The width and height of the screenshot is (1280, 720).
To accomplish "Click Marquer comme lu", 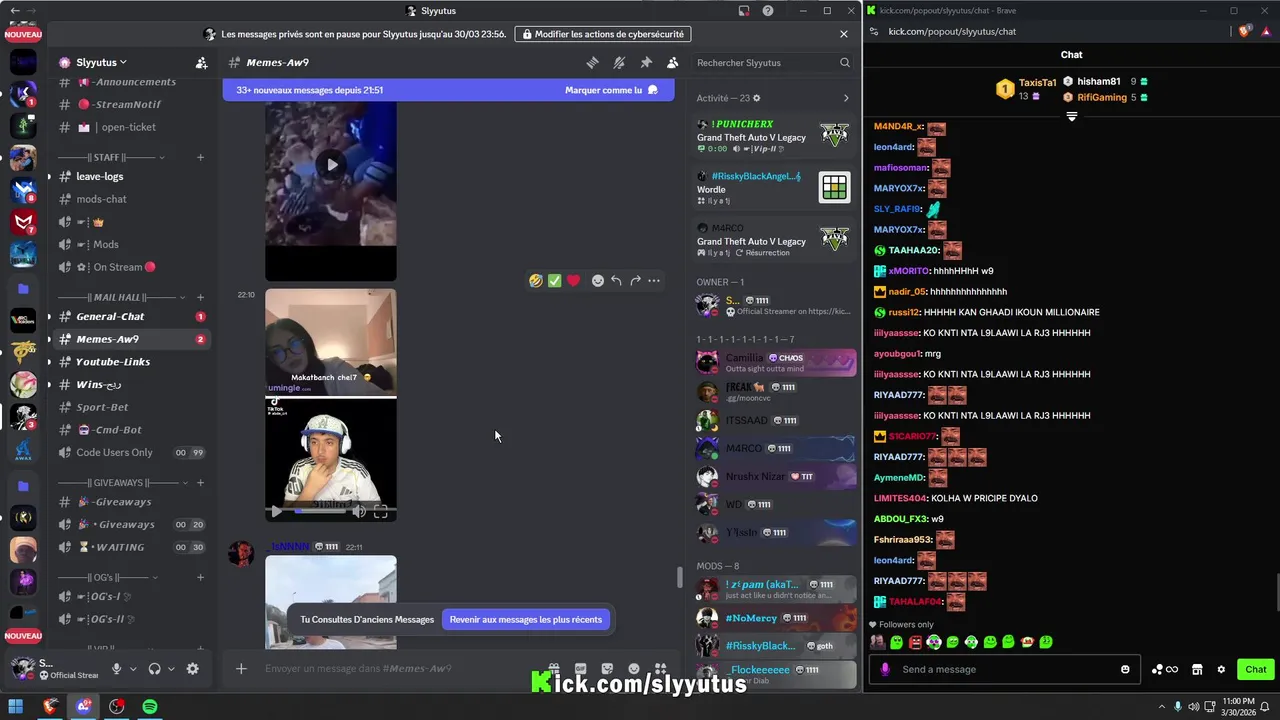I will coord(611,90).
